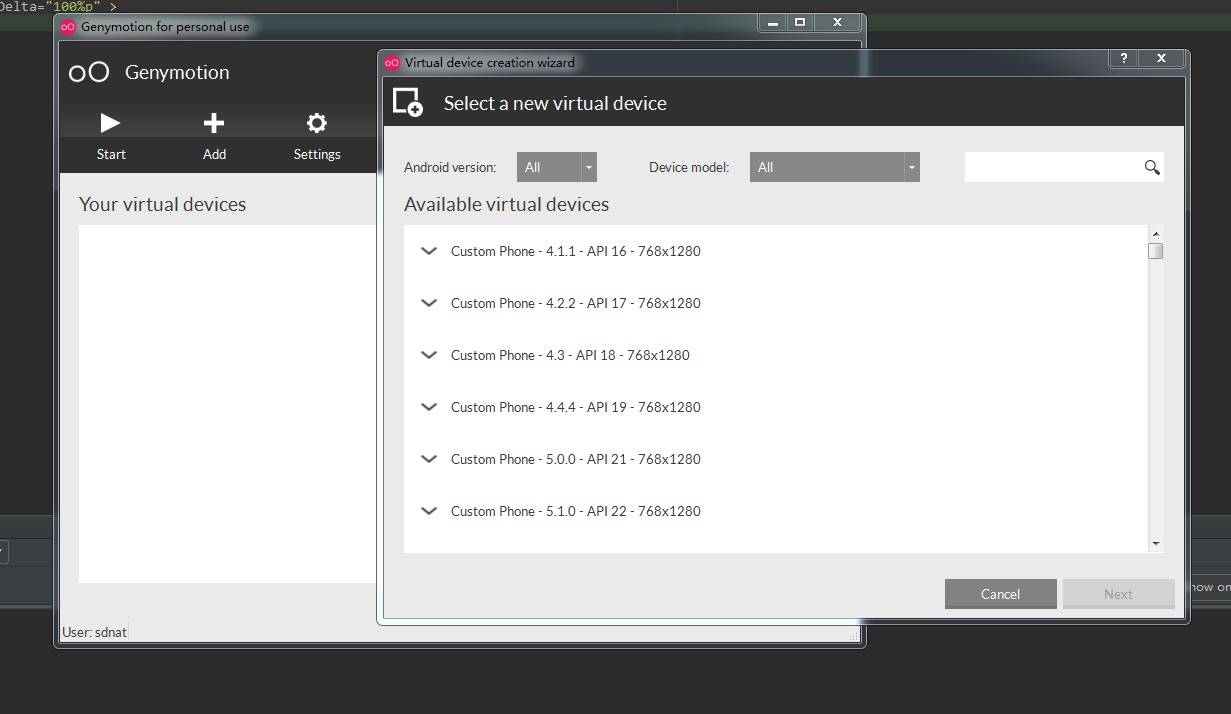Cancel the virtual device creation wizard

coord(1000,593)
